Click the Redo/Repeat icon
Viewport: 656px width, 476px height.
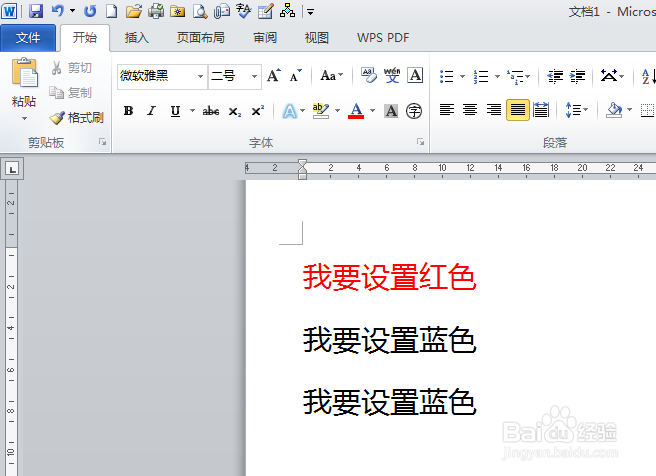coord(90,11)
